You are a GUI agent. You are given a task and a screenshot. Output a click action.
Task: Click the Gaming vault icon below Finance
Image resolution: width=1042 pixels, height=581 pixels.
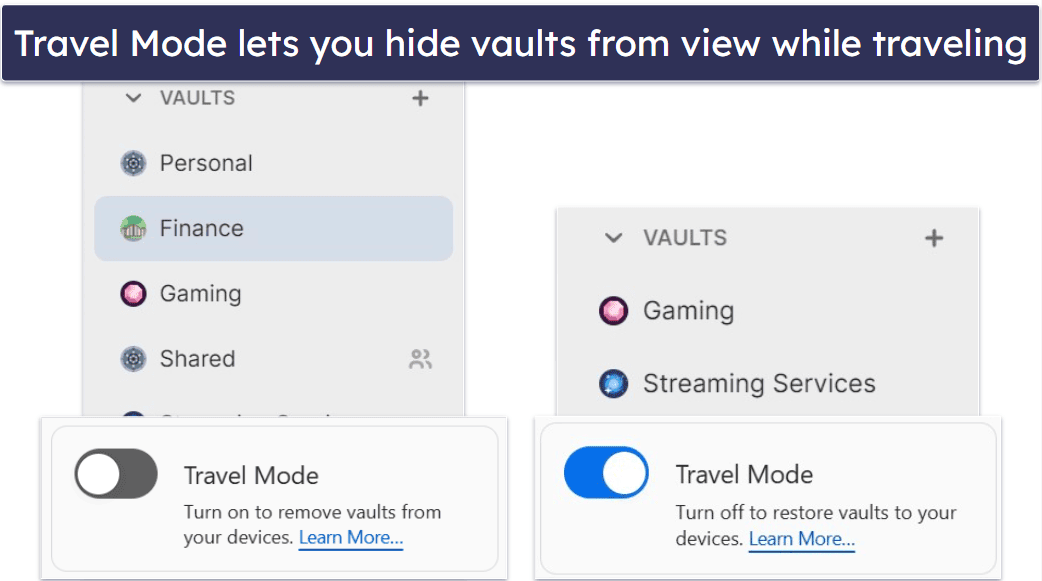pyautogui.click(x=133, y=294)
